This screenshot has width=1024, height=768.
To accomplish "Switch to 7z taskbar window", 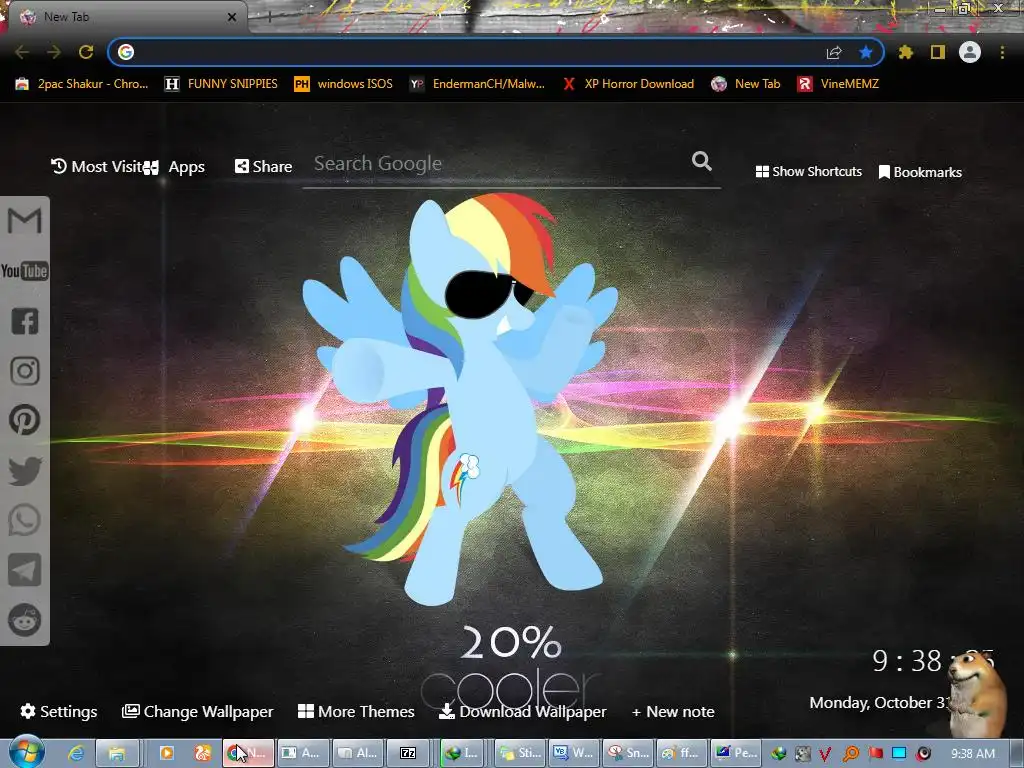I will [x=408, y=753].
